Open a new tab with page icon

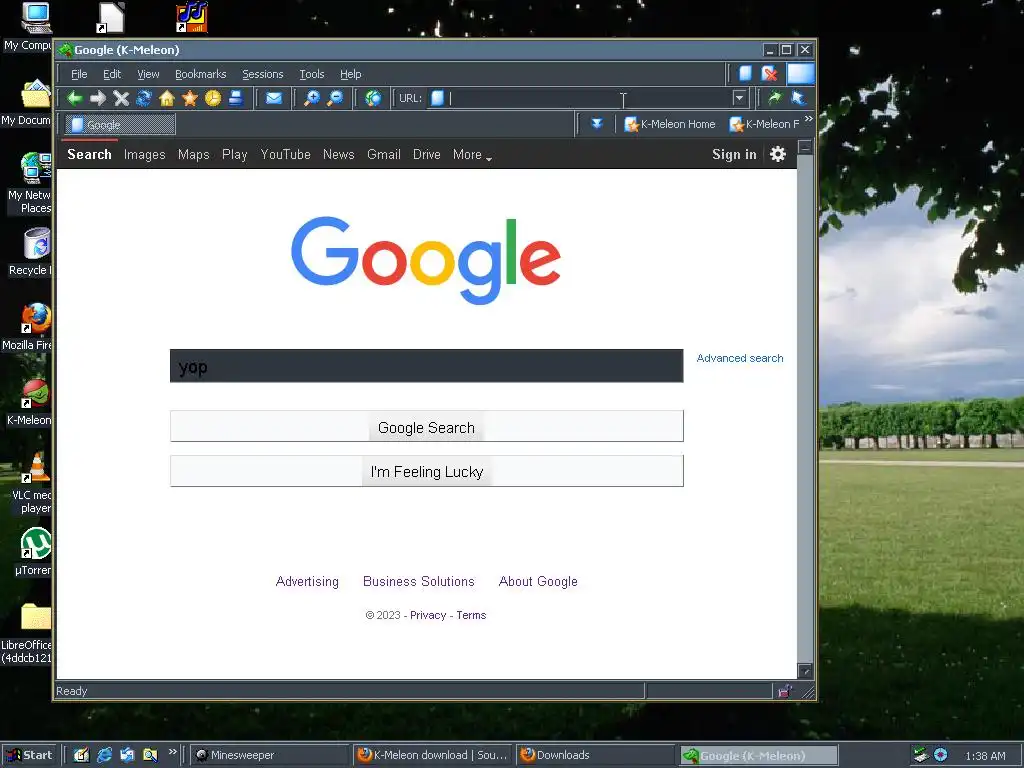click(x=745, y=74)
